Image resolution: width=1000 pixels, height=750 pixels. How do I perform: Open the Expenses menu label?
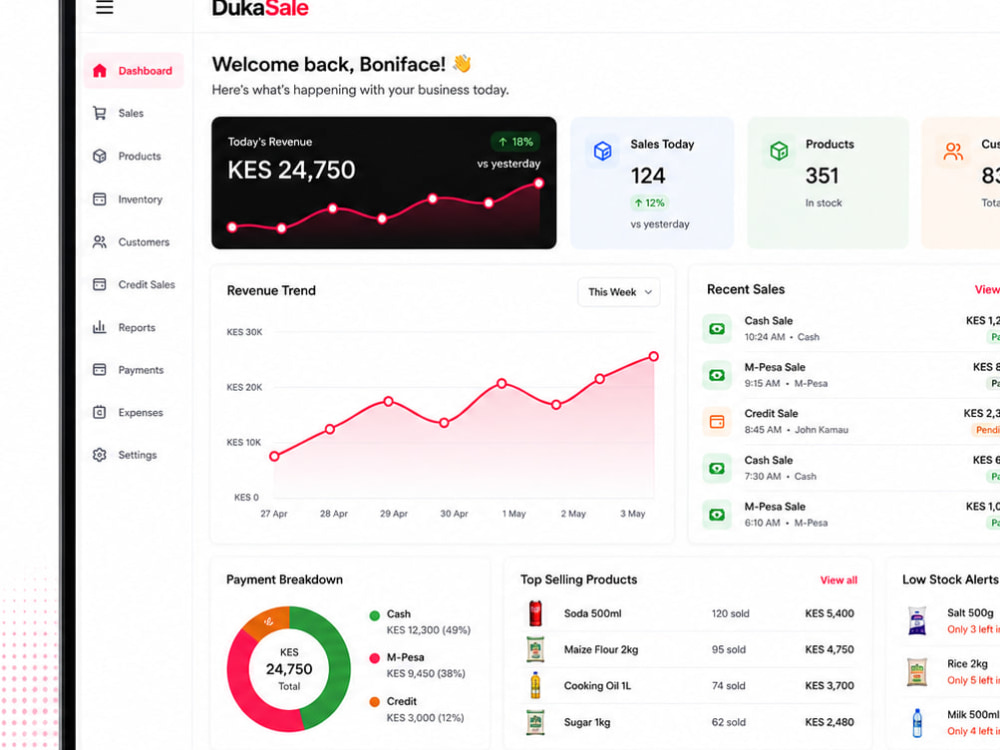tap(140, 412)
